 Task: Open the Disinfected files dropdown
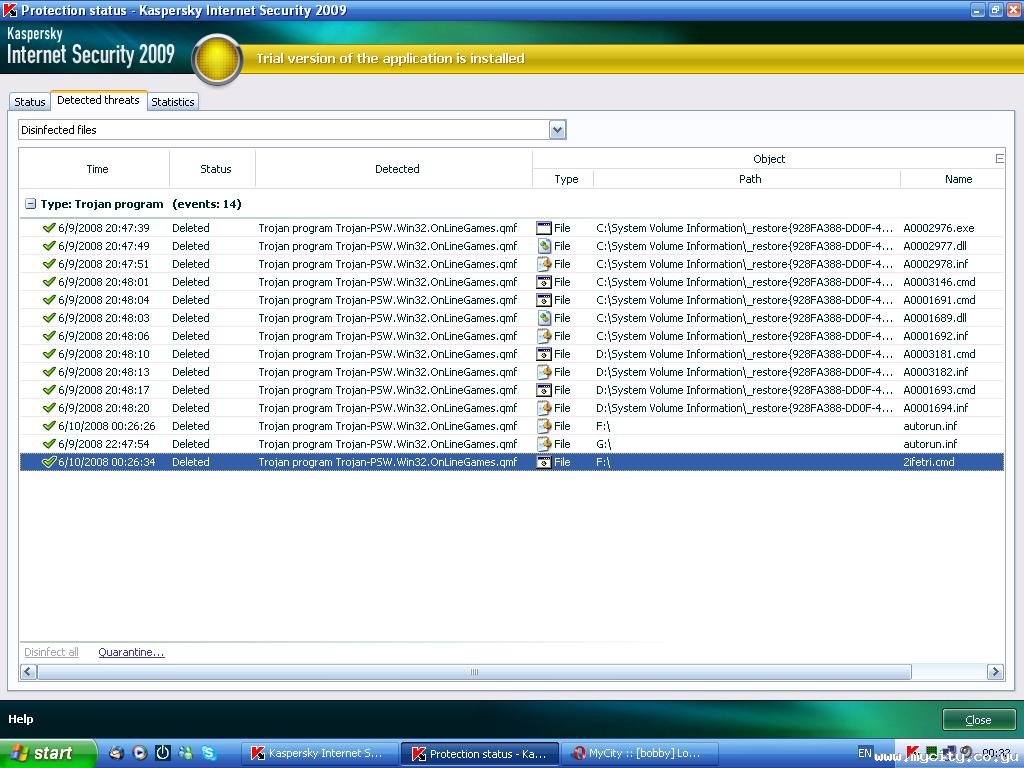point(557,130)
